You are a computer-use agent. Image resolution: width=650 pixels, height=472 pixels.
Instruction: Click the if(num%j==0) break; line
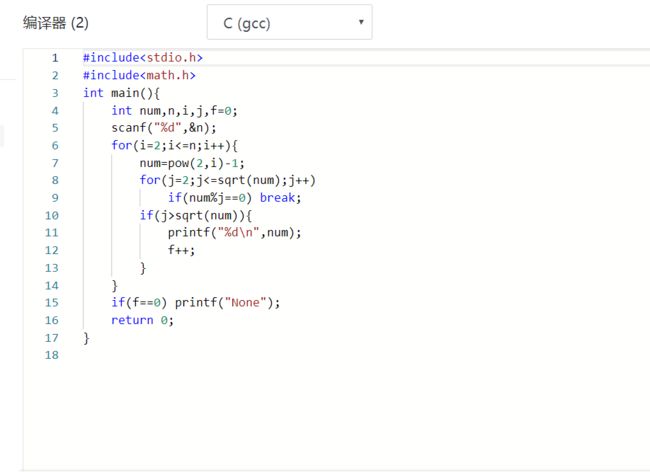click(234, 198)
